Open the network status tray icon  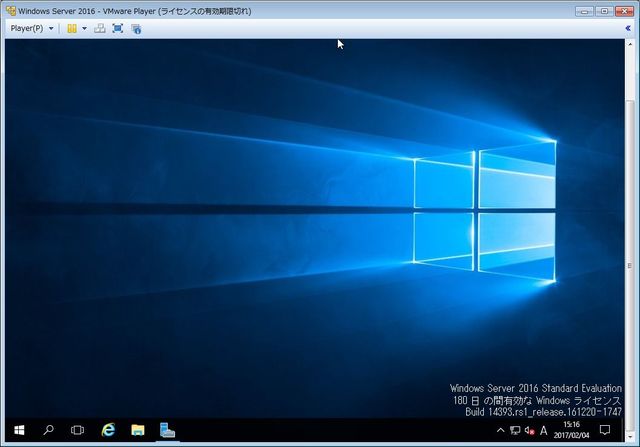tap(515, 430)
